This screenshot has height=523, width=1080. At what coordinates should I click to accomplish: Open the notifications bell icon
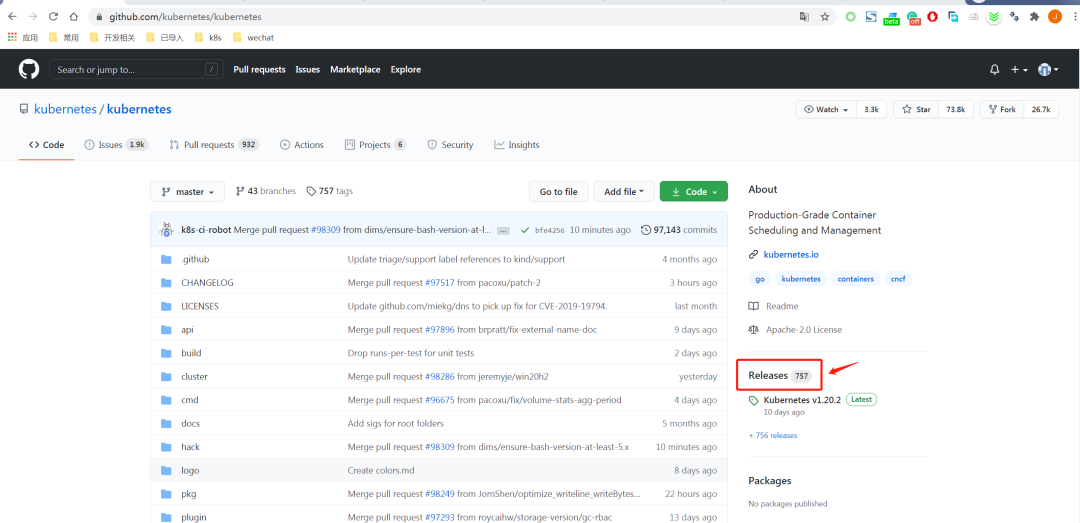click(x=994, y=70)
